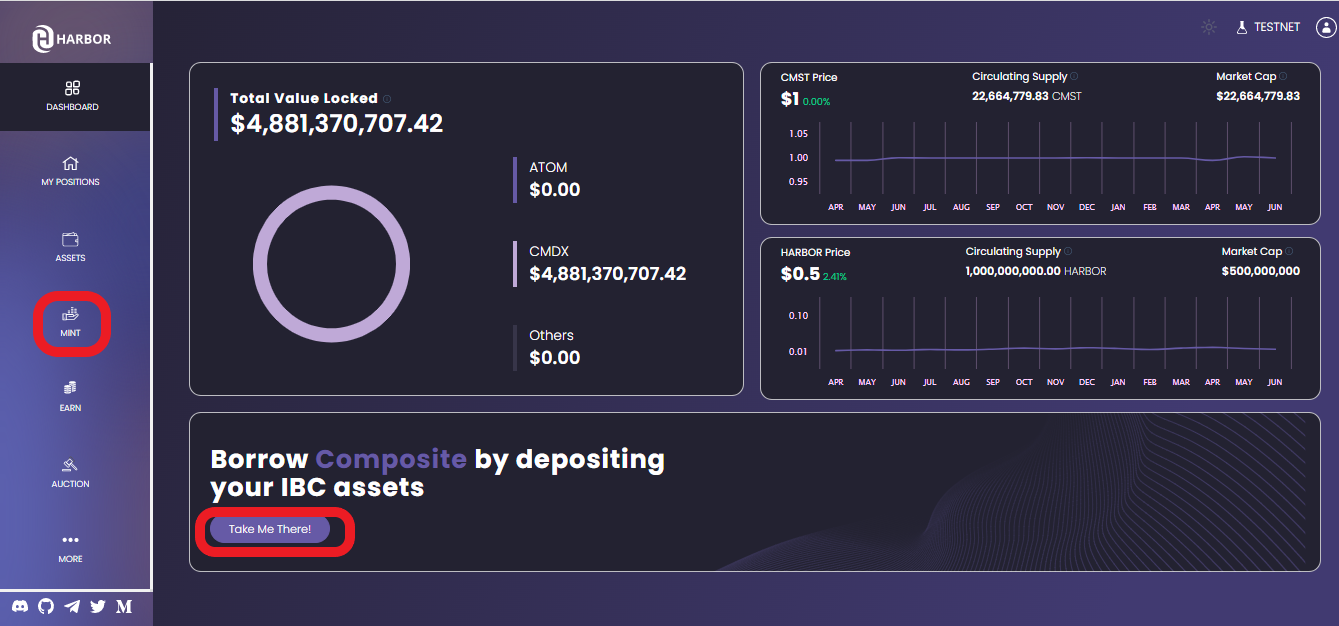This screenshot has height=626, width=1339.
Task: Click the $500,000,000 market cap value
Action: 1261,271
